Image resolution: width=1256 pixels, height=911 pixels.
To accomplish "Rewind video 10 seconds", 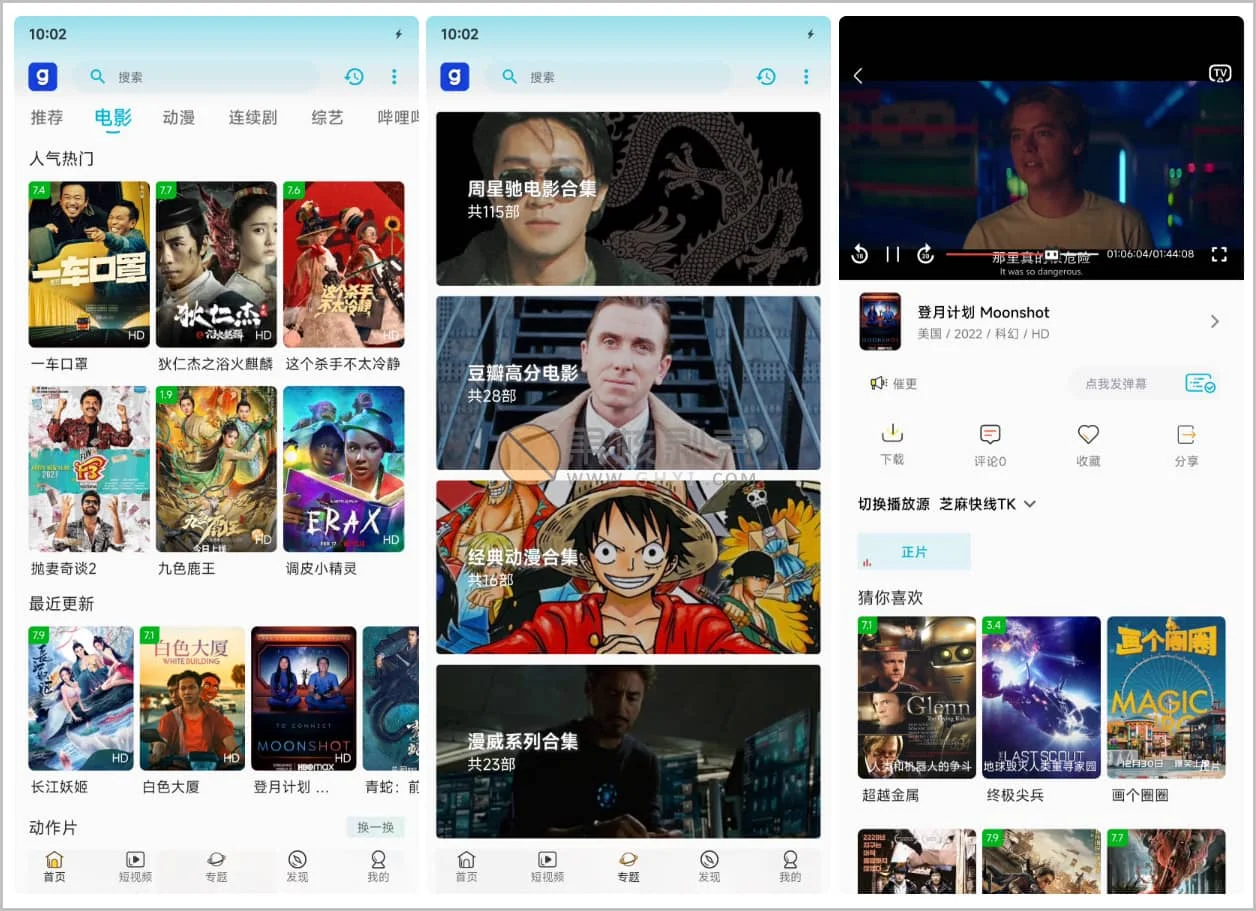I will [x=859, y=254].
